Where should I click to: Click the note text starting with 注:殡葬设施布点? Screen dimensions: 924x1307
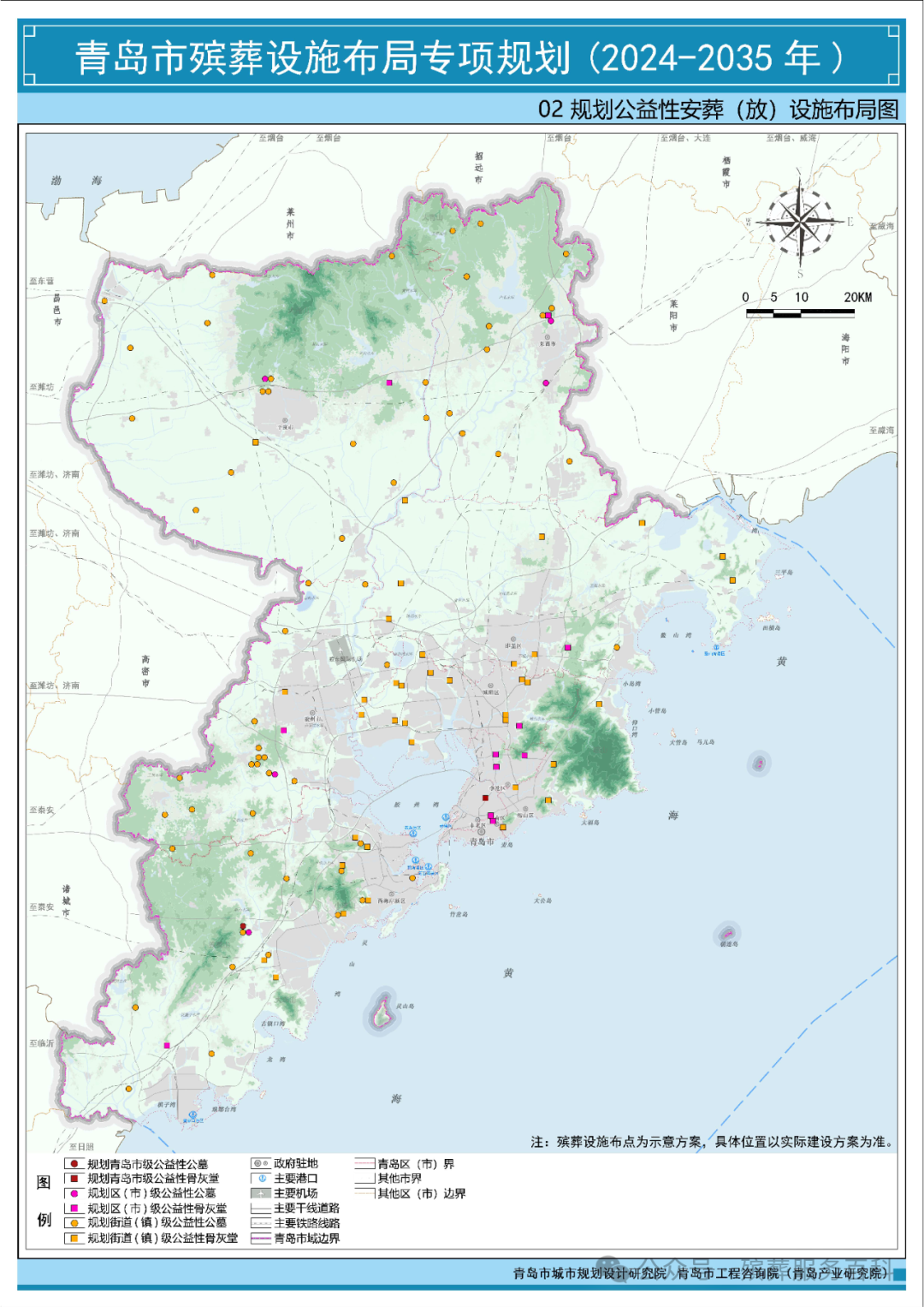(x=712, y=1142)
